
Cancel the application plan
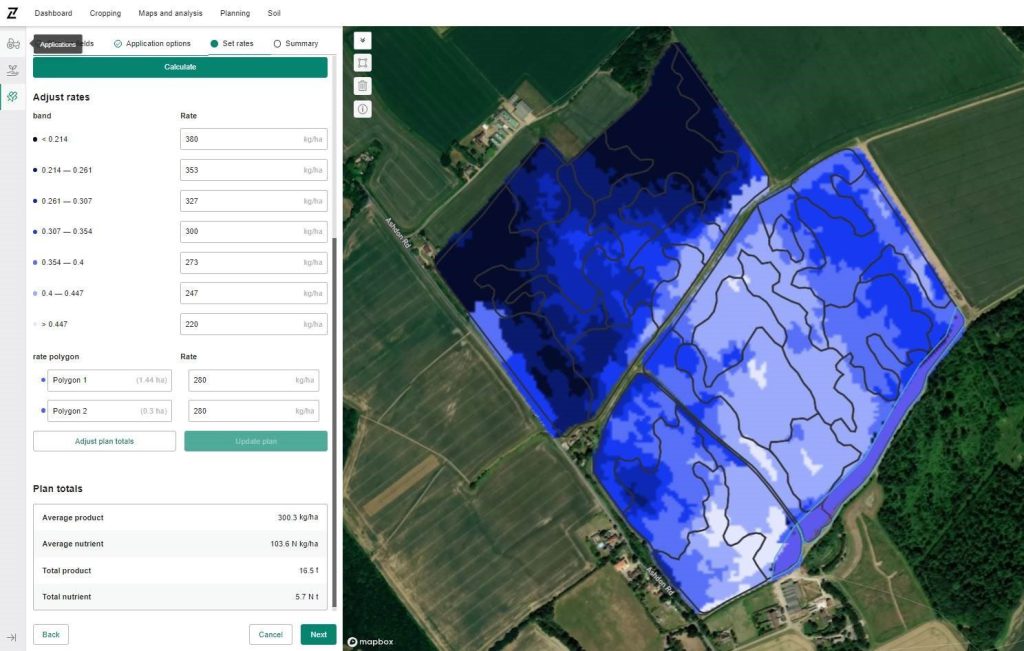pos(270,635)
